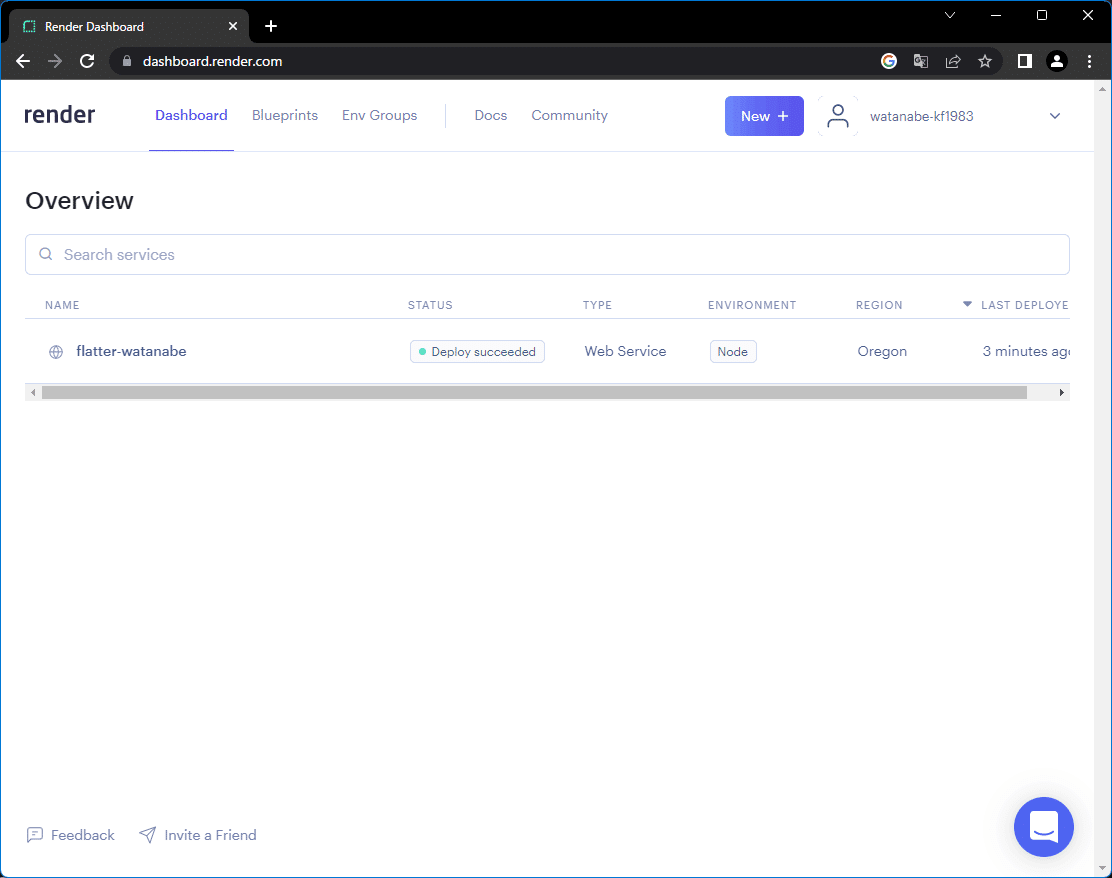Click the page scrollbar down arrow

[x=1103, y=868]
